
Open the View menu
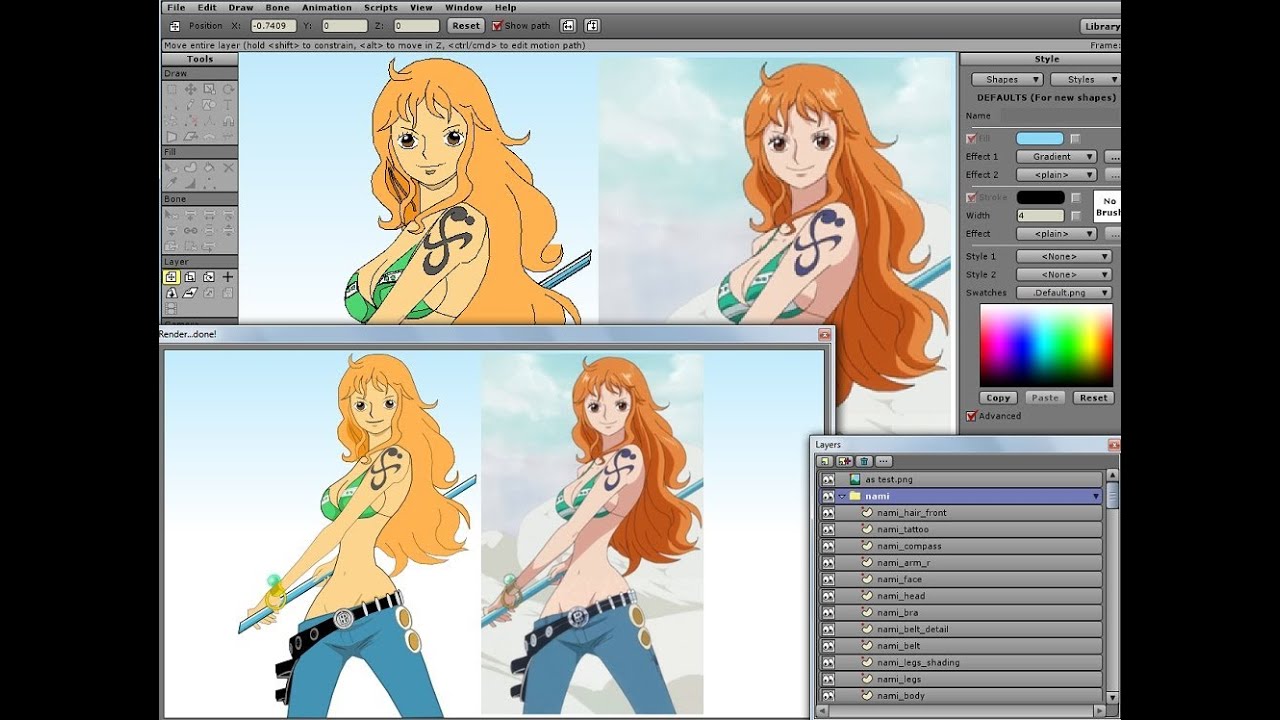pos(421,7)
